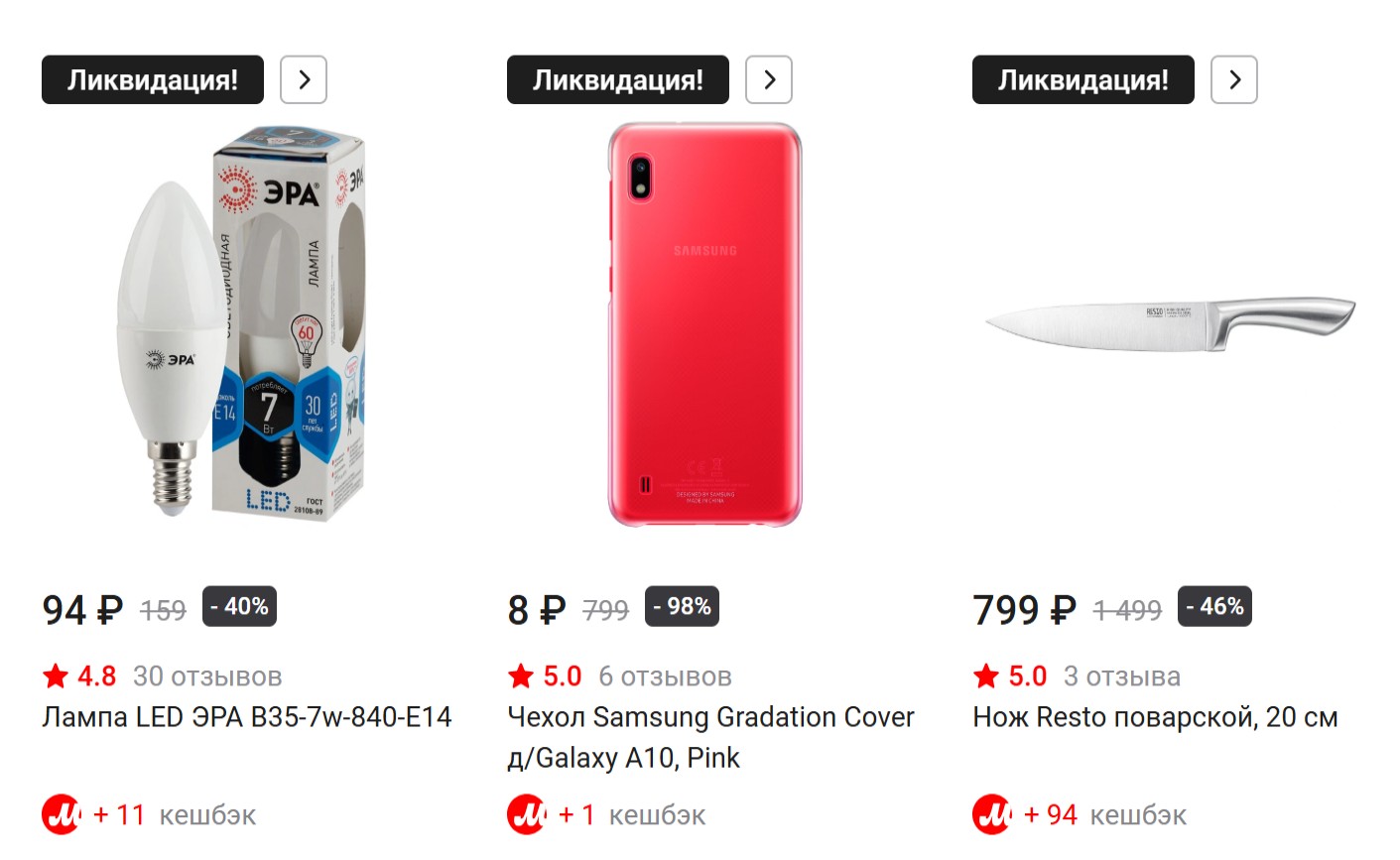Image resolution: width=1400 pixels, height=860 pixels.
Task: Select the Ликвидация badge above the pink case
Action: (x=618, y=80)
